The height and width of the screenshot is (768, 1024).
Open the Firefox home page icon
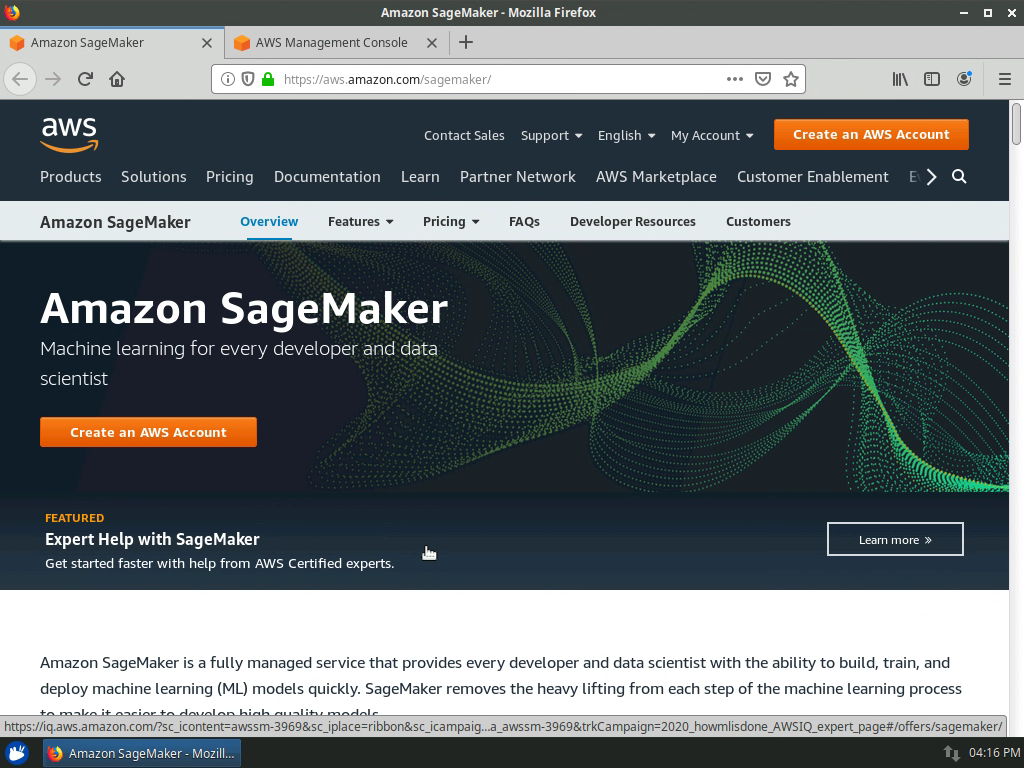click(117, 80)
